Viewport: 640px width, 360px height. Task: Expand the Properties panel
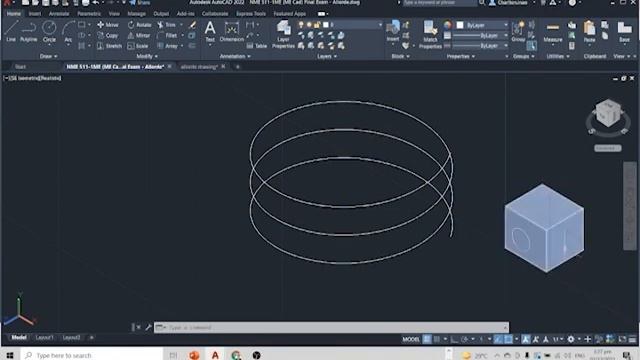[x=461, y=56]
